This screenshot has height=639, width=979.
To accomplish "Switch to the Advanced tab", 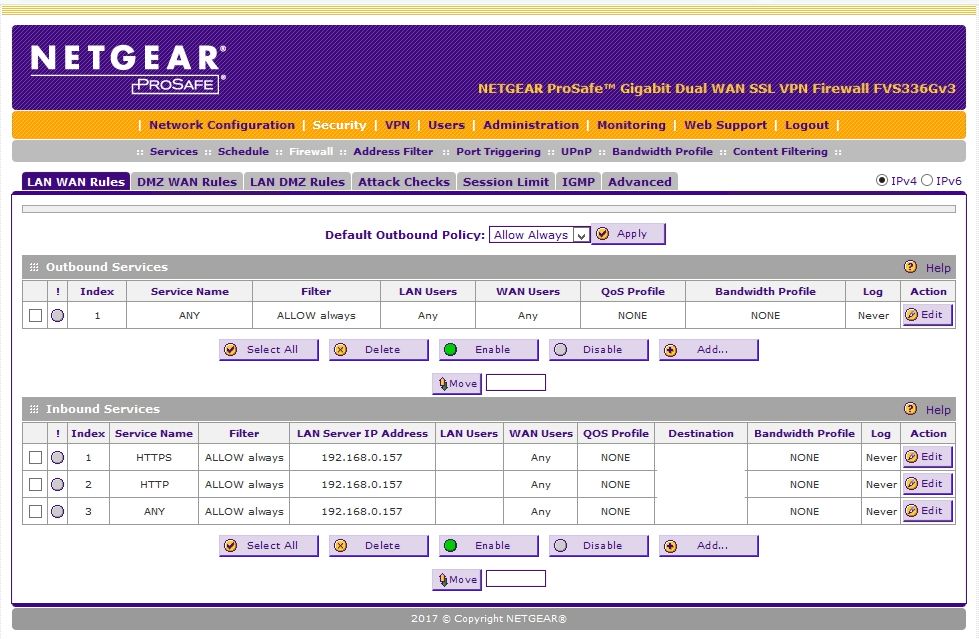I will [640, 182].
